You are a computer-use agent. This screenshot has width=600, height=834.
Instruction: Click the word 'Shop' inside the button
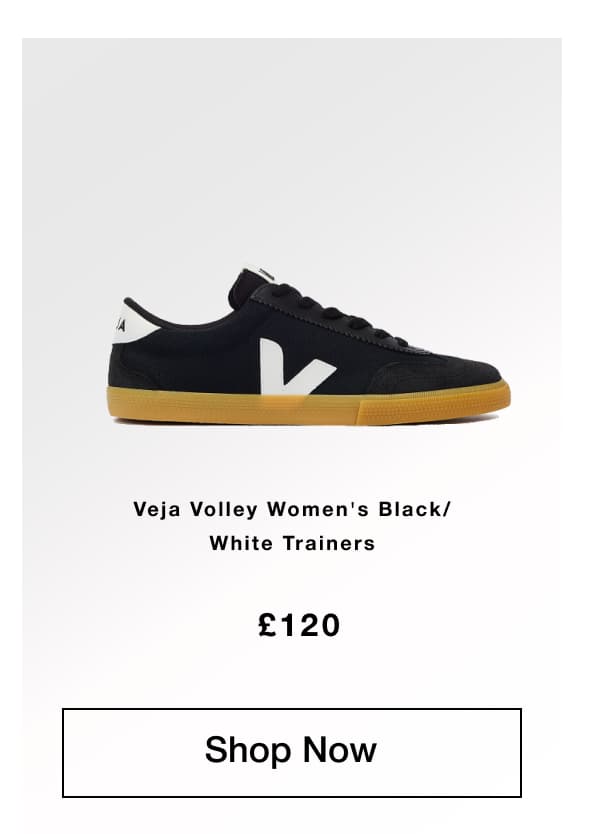pos(248,751)
